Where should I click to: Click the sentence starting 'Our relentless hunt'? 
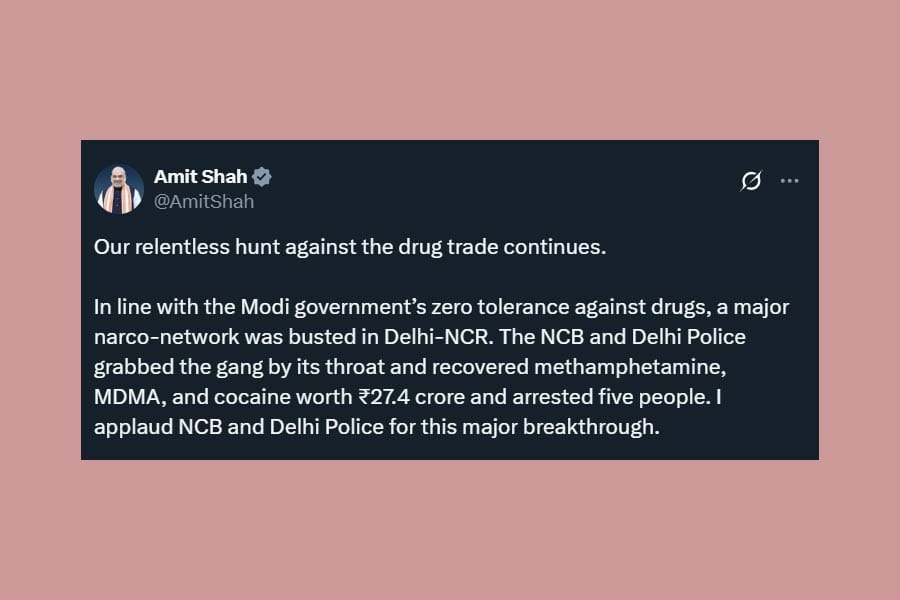[350, 247]
